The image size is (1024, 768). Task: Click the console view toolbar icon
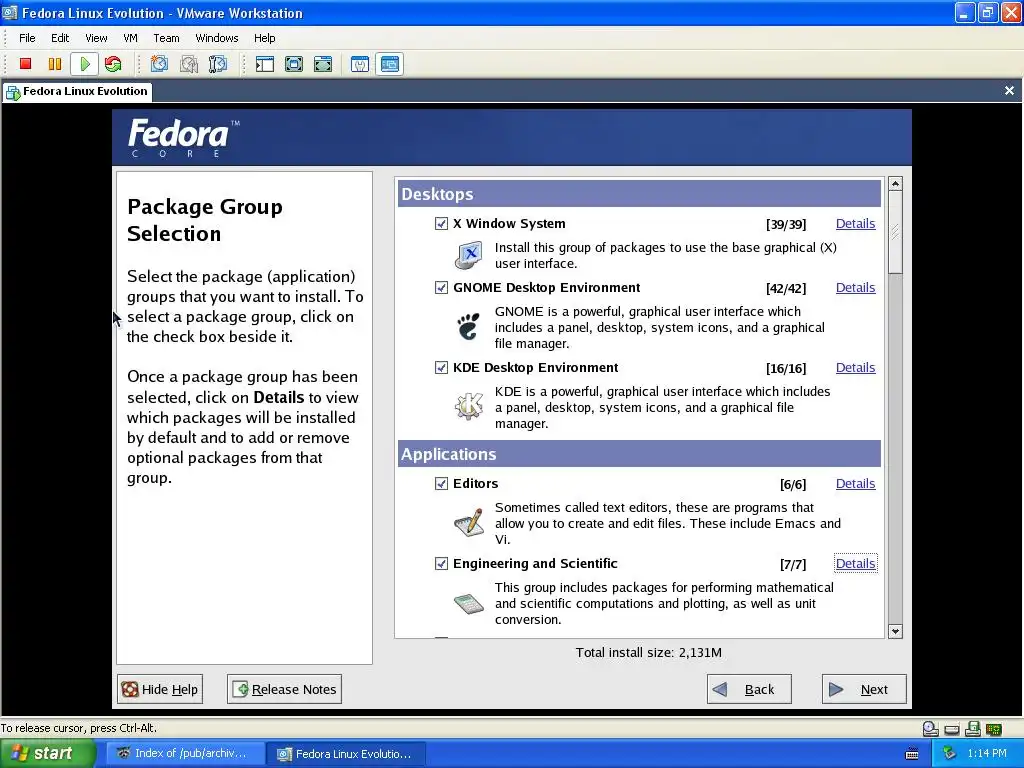(x=389, y=64)
